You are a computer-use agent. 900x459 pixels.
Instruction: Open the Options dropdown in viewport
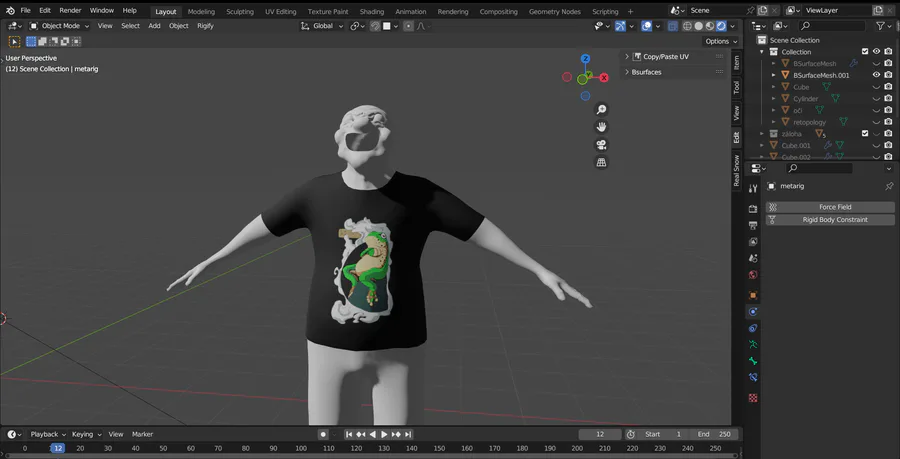[721, 41]
